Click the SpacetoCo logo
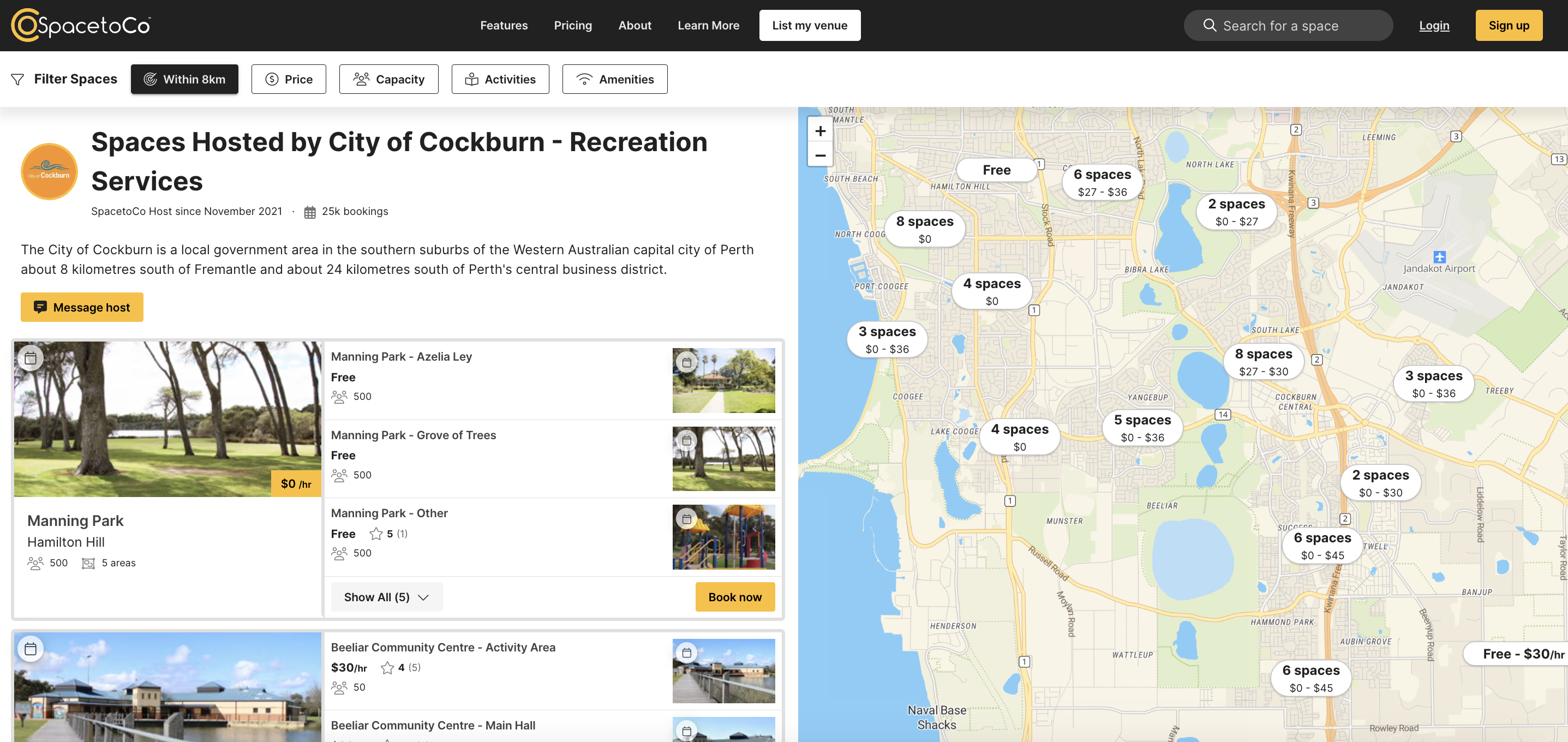The image size is (1568, 742). click(81, 25)
